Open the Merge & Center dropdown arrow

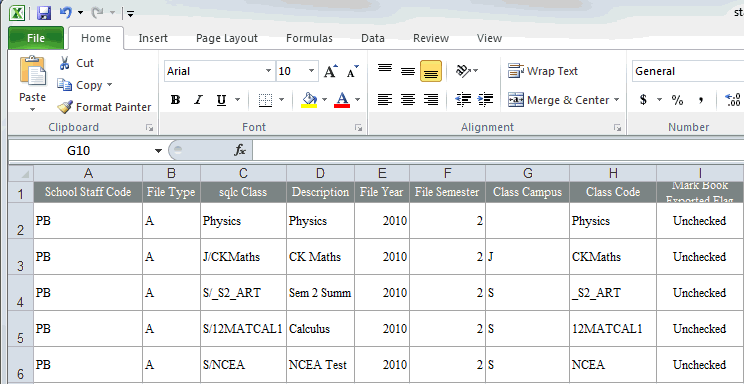[617, 100]
